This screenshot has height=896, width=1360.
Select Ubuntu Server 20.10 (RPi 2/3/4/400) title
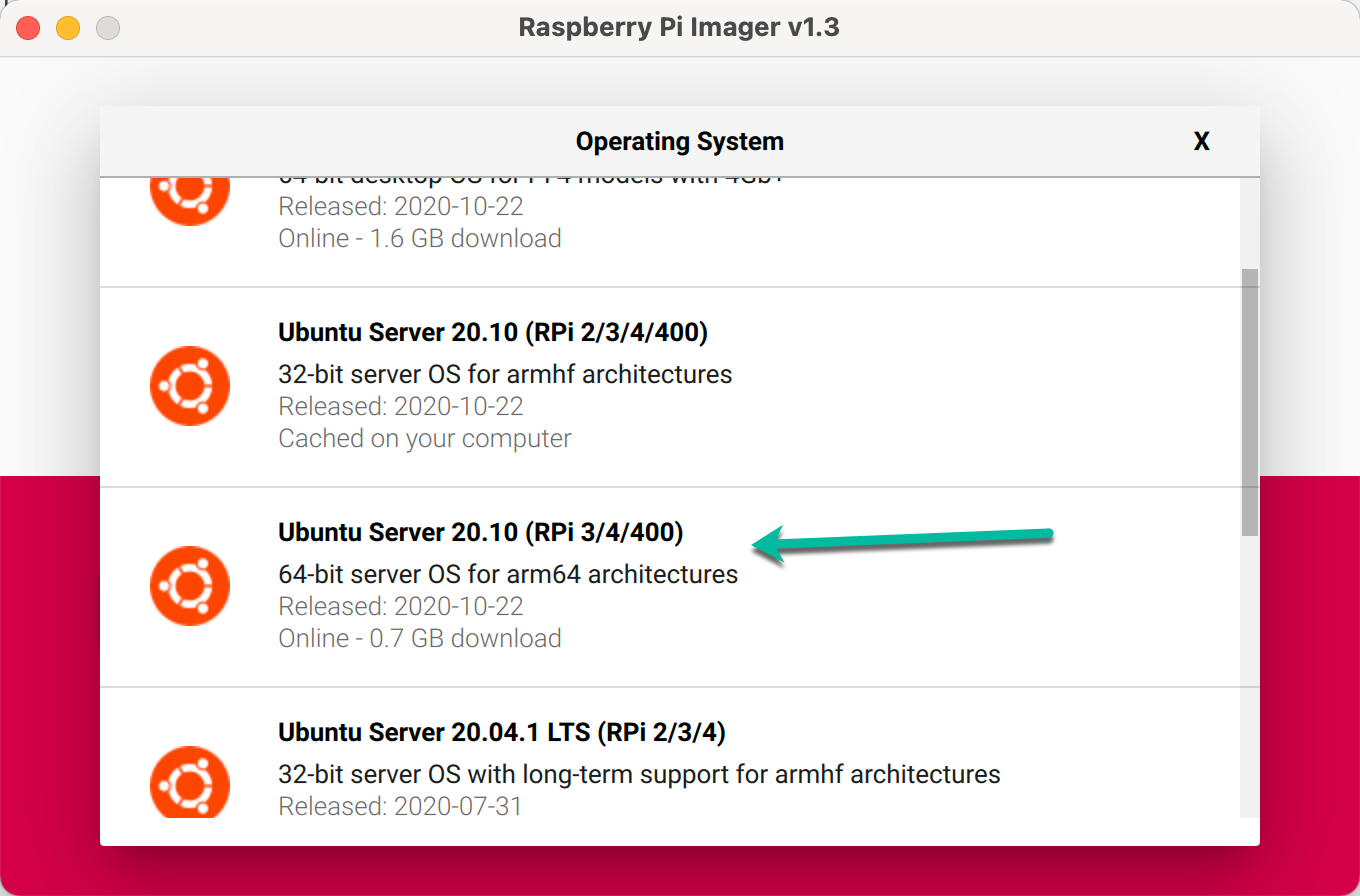[x=492, y=333]
